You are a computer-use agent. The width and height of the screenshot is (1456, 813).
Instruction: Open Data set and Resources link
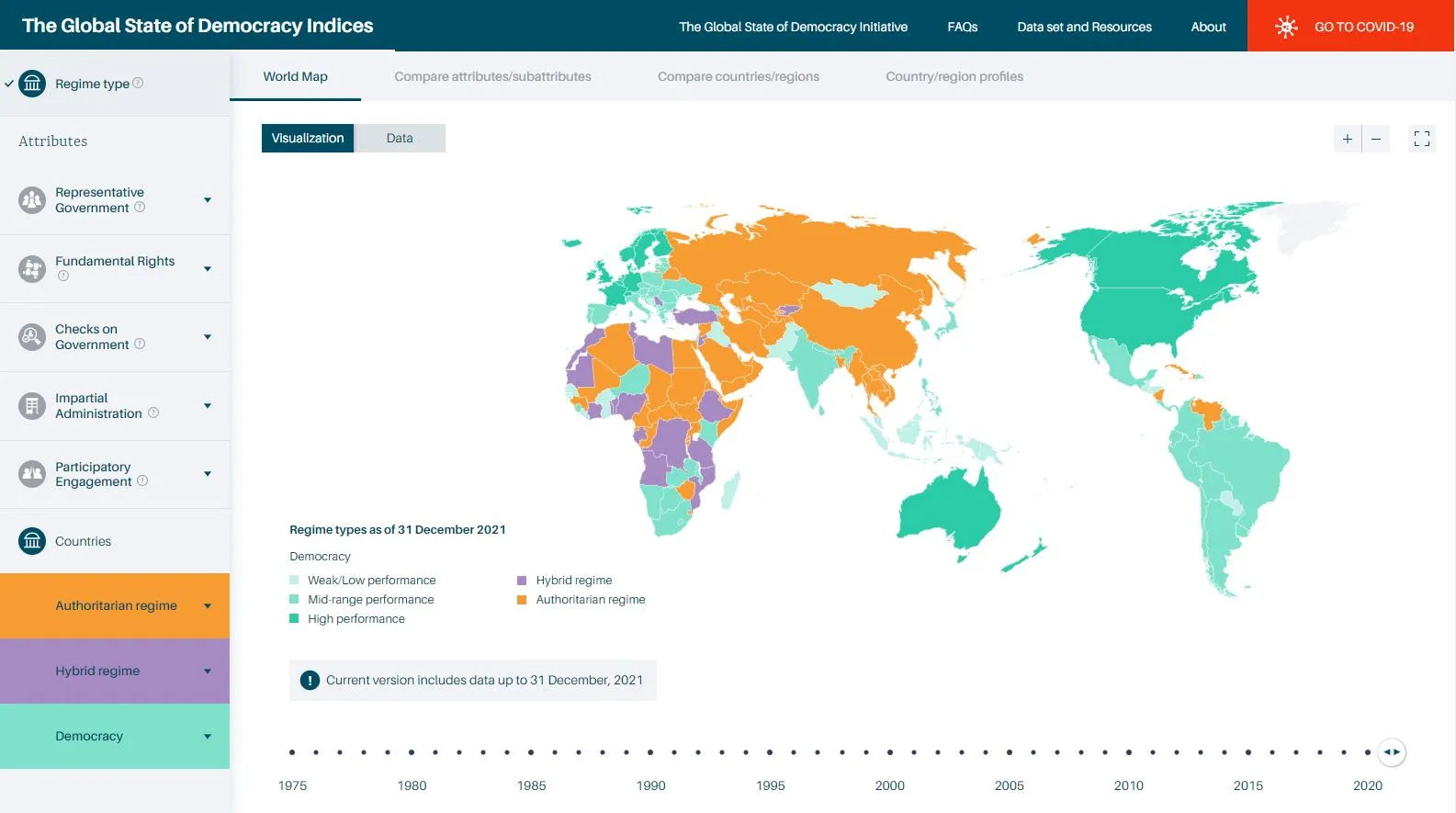click(1084, 27)
